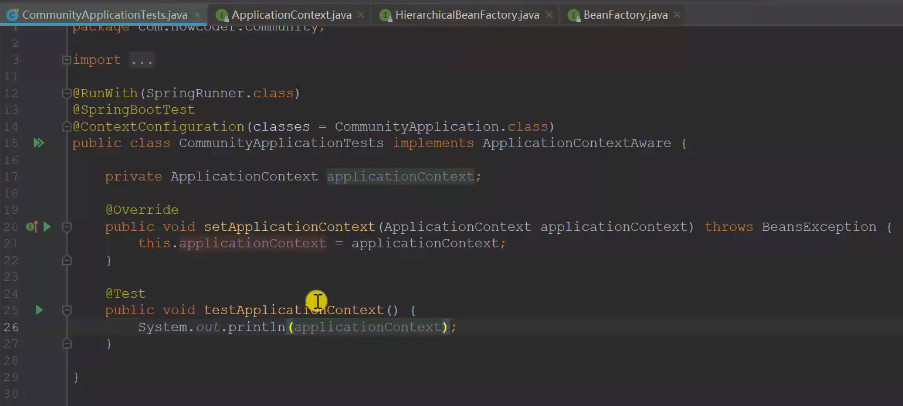Viewport: 903px width, 406px height.
Task: Place cursor on @SpringBootTest annotation
Action: click(134, 110)
